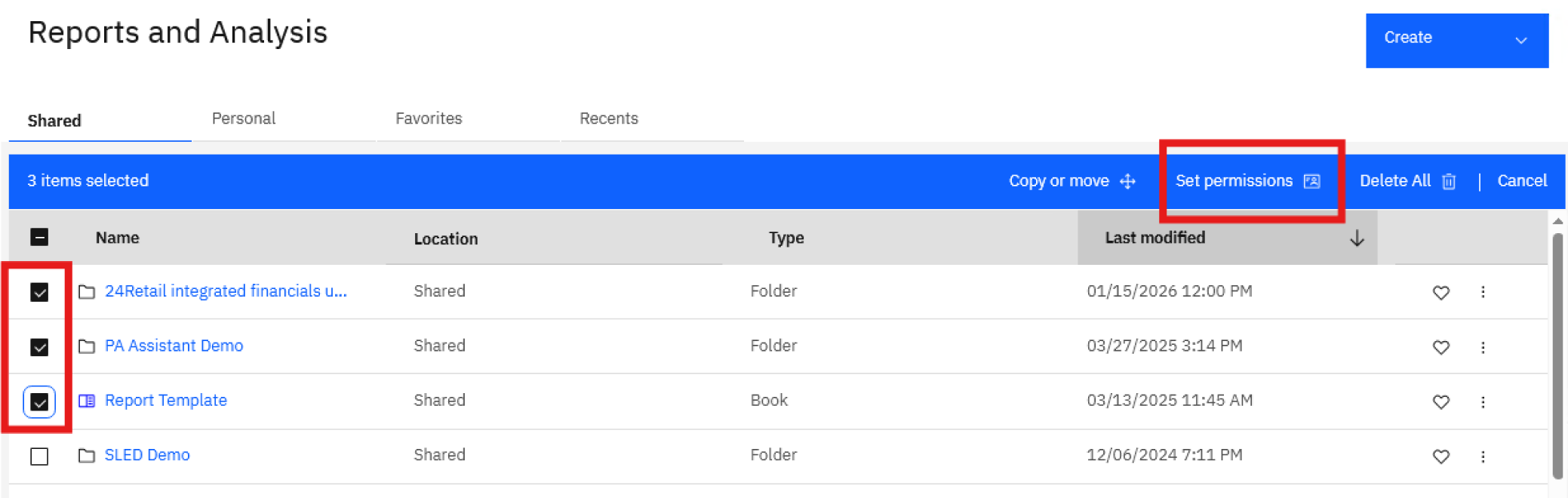The height and width of the screenshot is (498, 1568).
Task: Select the SLED Demo checkbox
Action: click(39, 456)
